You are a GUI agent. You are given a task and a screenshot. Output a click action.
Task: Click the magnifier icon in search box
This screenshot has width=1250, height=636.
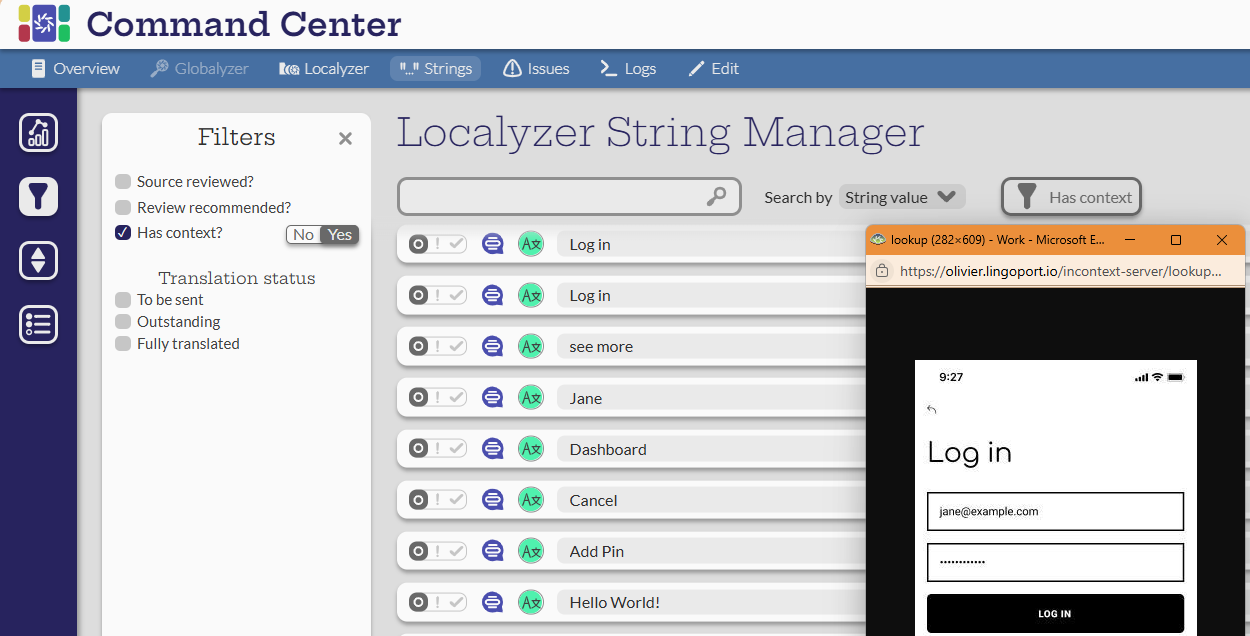[x=716, y=197]
